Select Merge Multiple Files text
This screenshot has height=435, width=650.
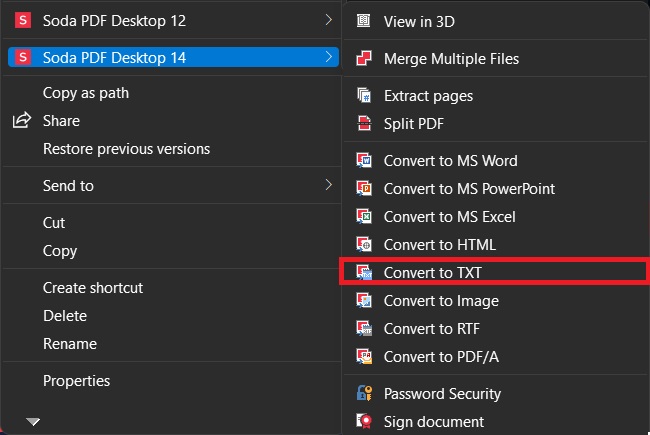click(x=451, y=59)
